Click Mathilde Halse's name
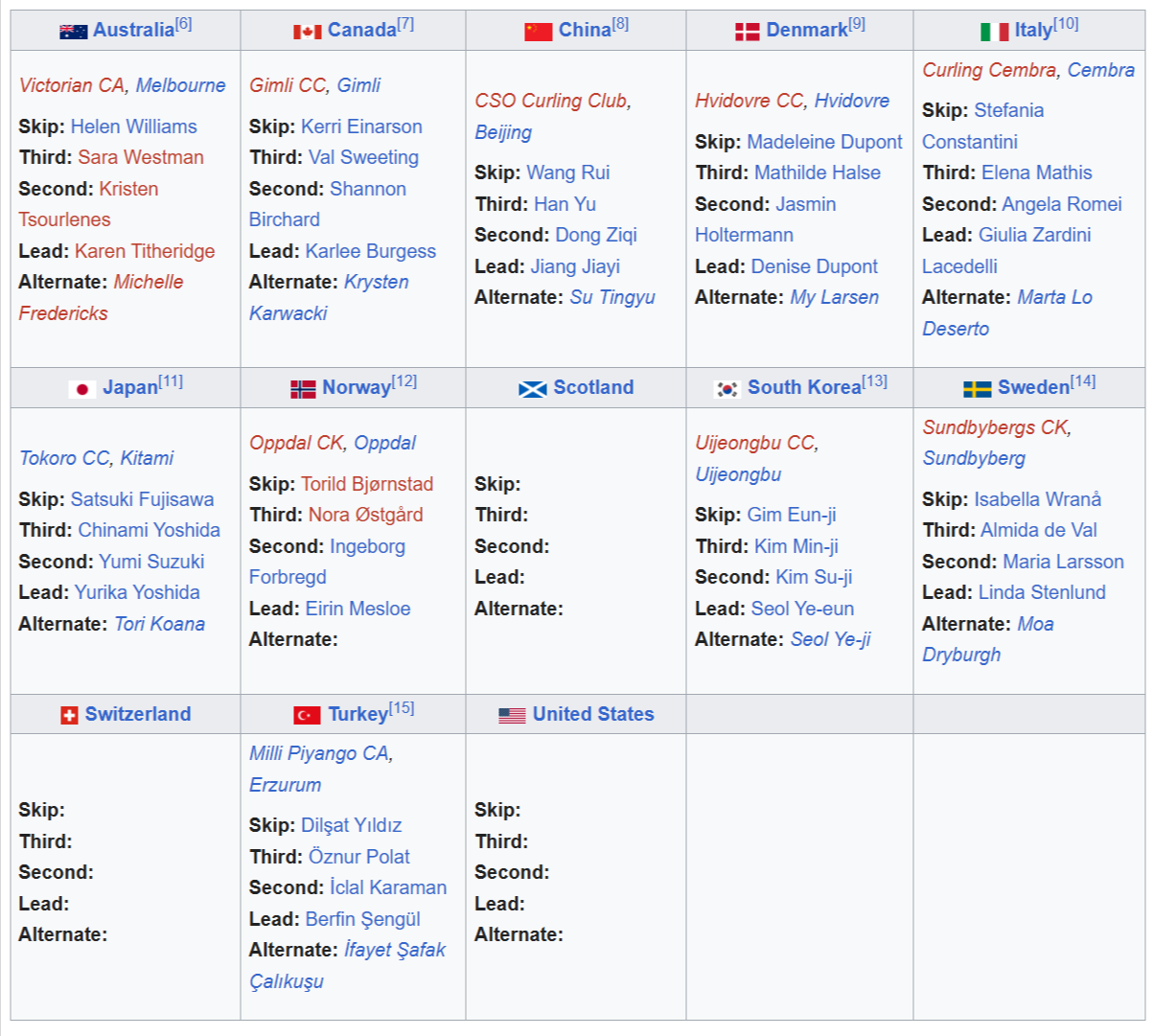Image resolution: width=1153 pixels, height=1036 pixels. pos(818,173)
